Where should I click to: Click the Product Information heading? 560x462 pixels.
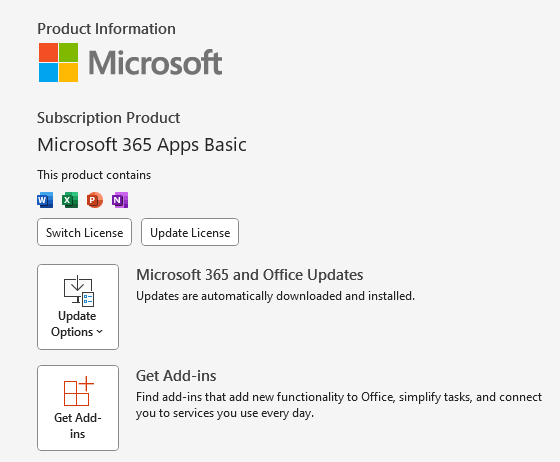pyautogui.click(x=106, y=29)
